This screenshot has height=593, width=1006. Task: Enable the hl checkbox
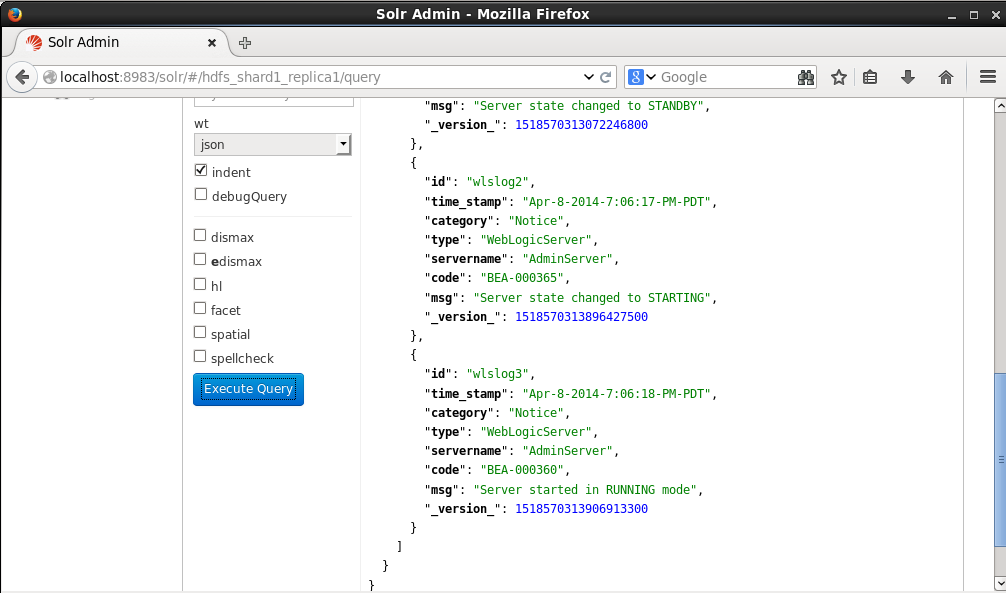pos(200,284)
